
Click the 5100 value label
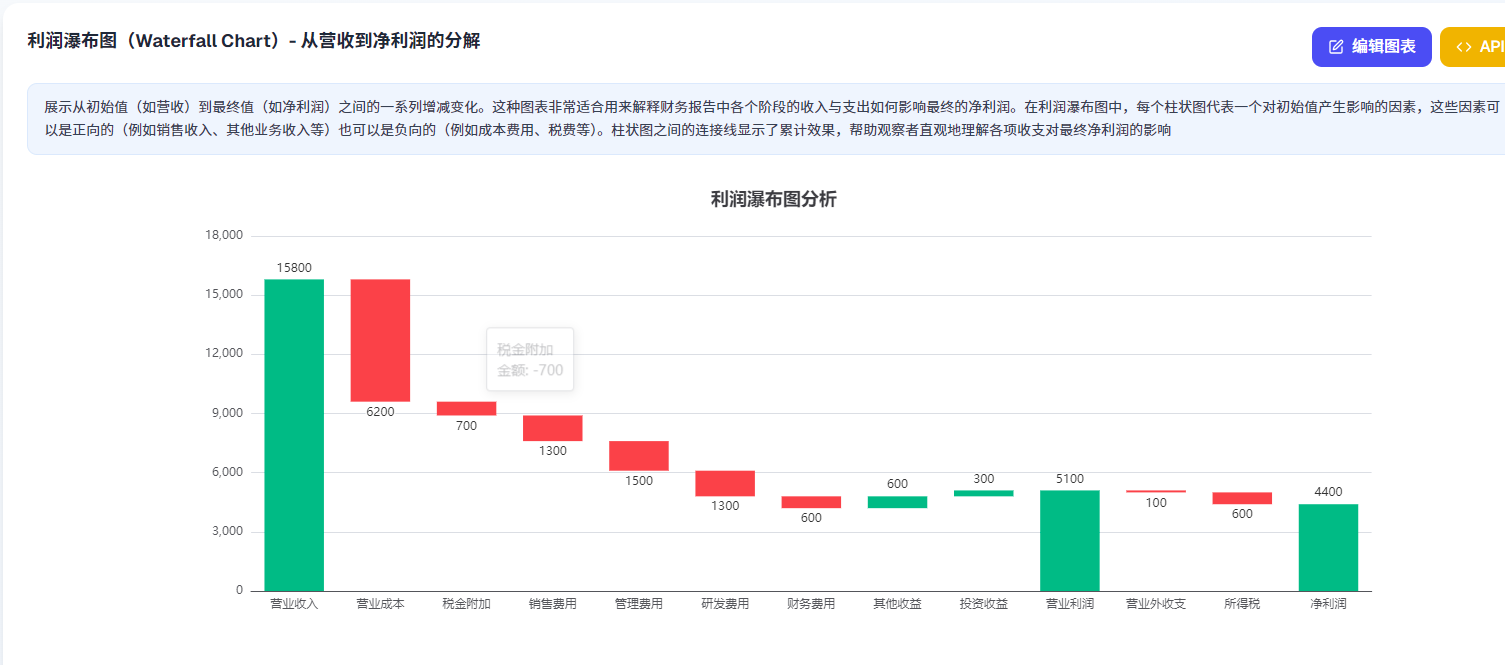point(1070,479)
